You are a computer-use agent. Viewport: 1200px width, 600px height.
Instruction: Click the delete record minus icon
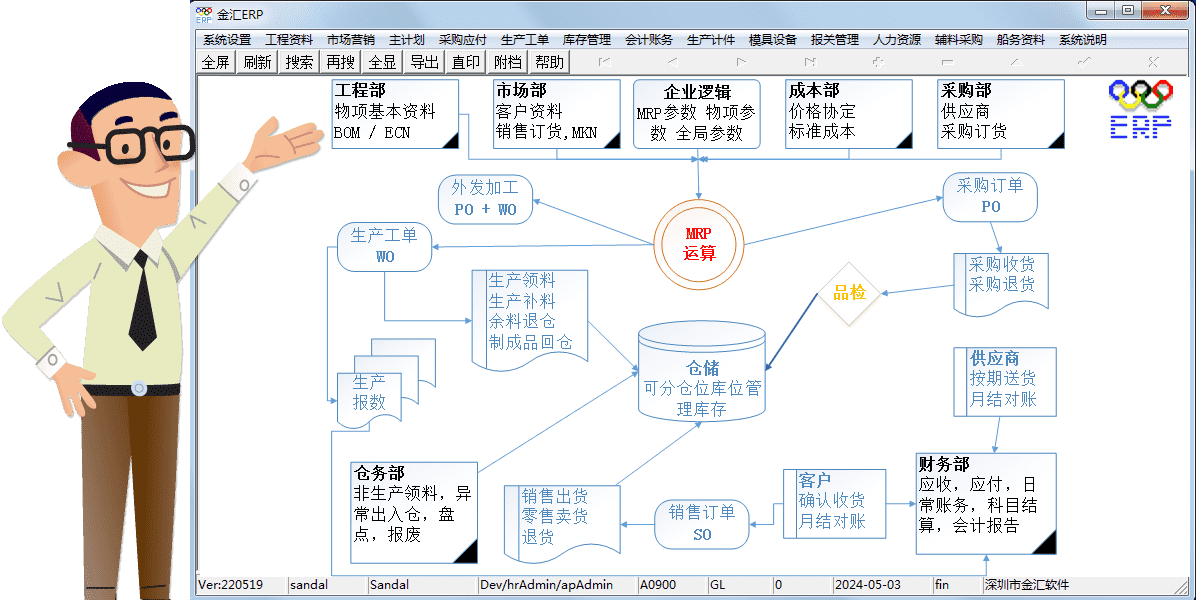[x=947, y=62]
